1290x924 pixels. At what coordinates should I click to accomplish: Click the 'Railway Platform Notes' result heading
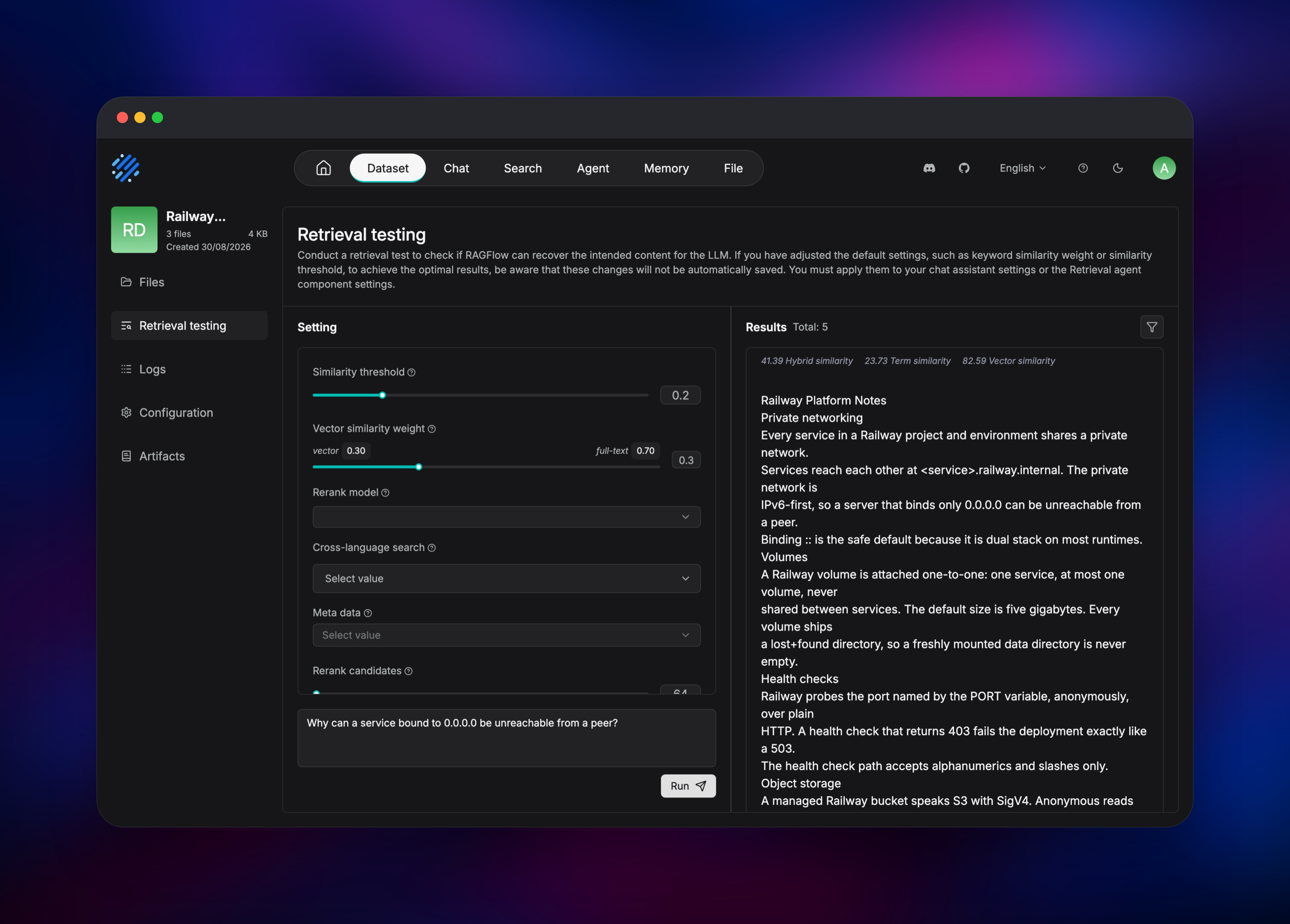click(824, 401)
